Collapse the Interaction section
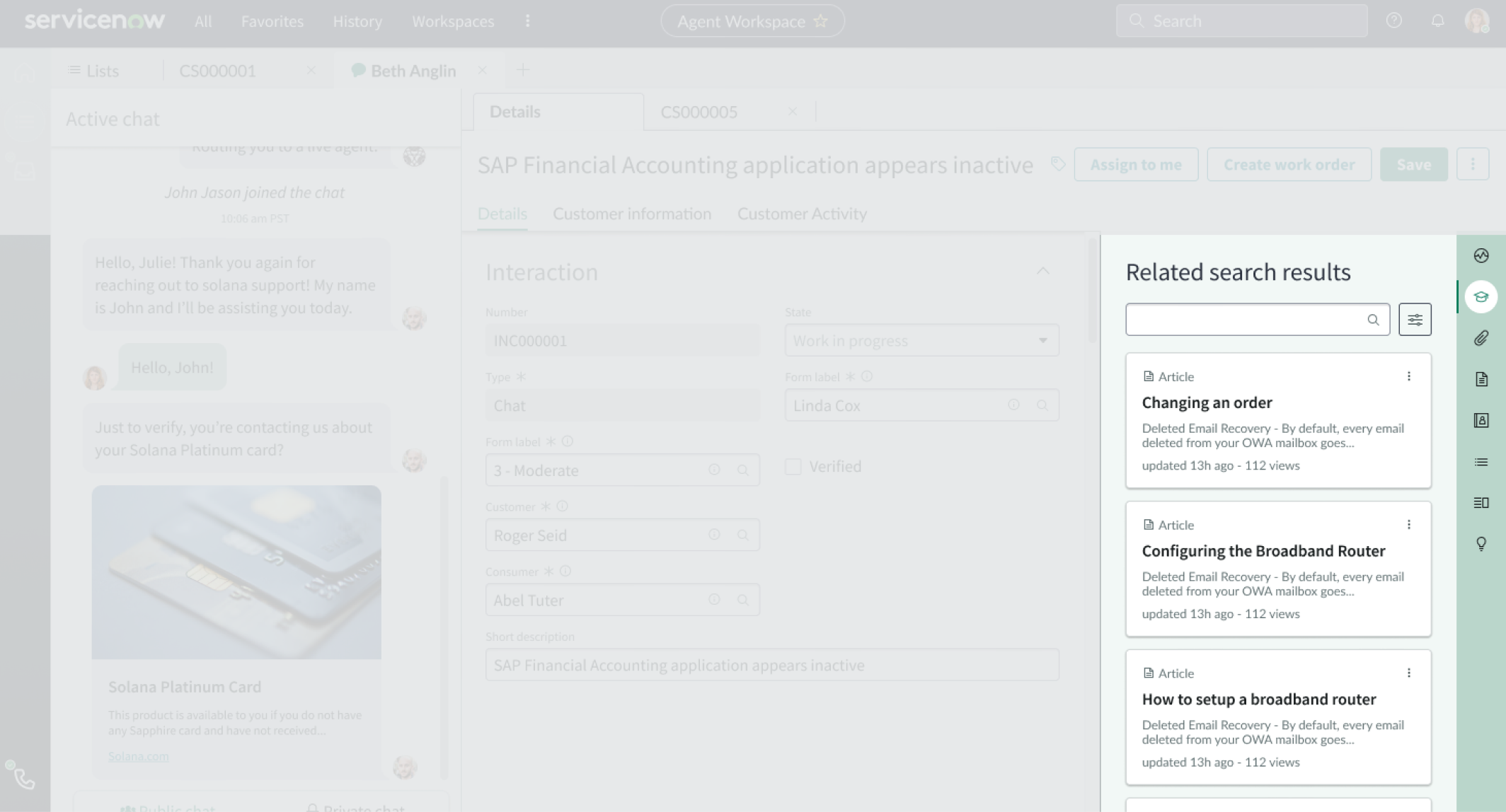The width and height of the screenshot is (1506, 812). pos(1043,271)
